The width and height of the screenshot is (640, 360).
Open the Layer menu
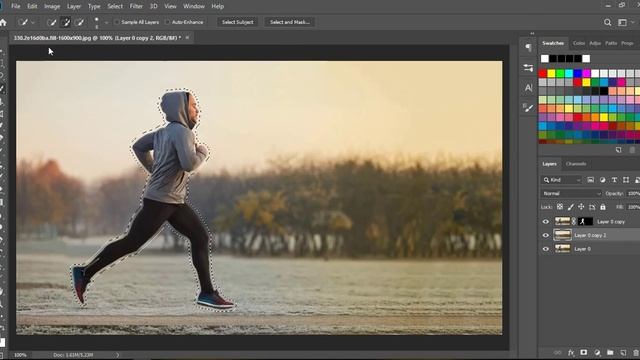[x=74, y=6]
